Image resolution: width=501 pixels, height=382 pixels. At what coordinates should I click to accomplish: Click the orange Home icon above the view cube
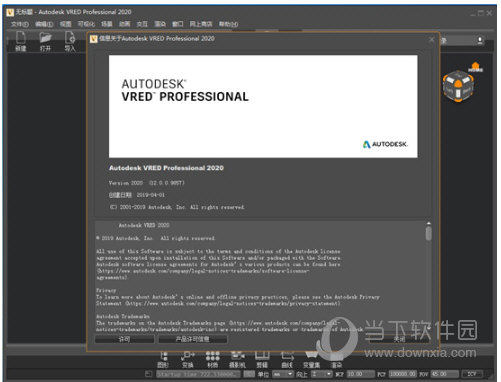[475, 67]
